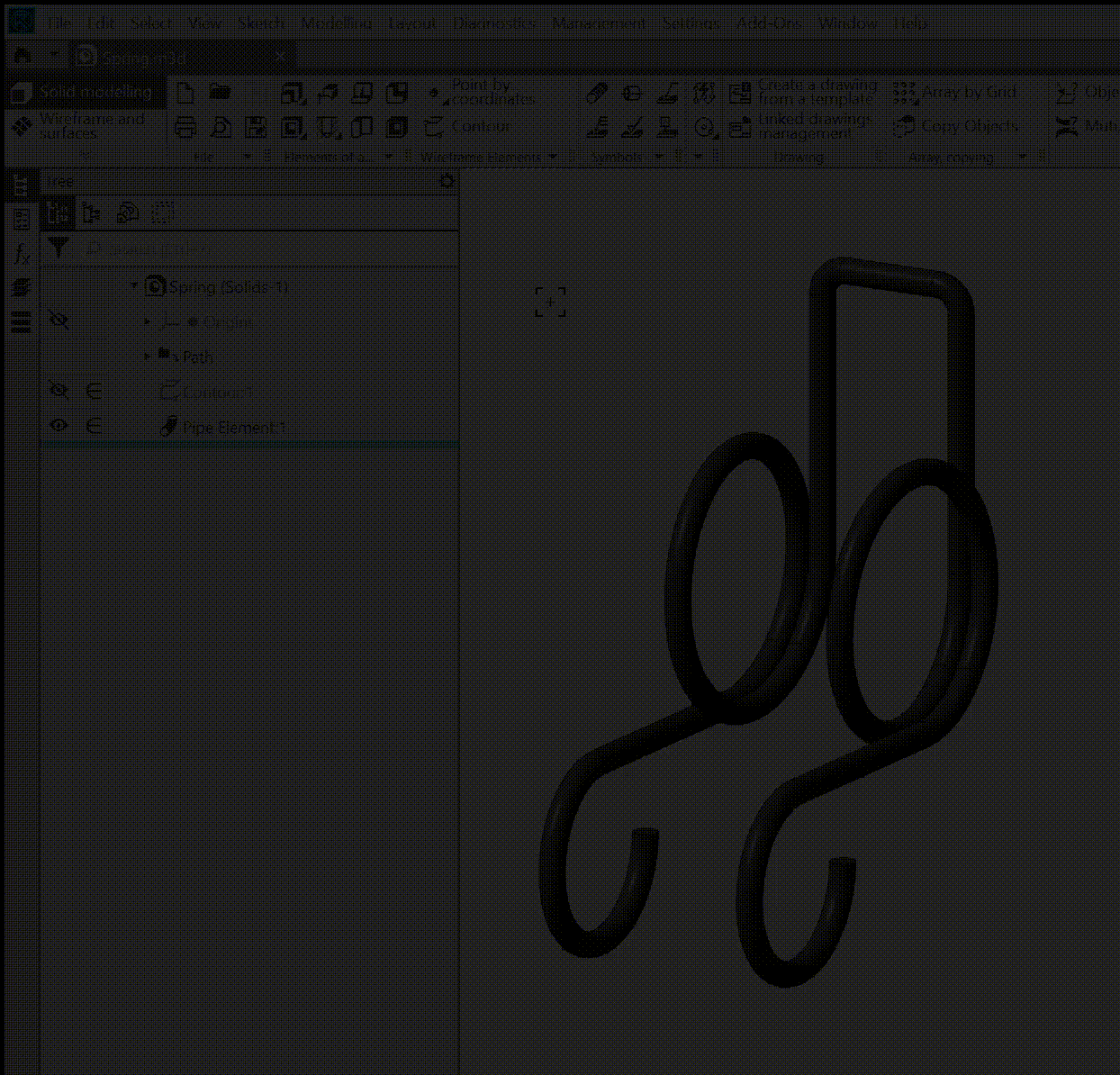
Task: Expand the Path node in tree
Action: click(148, 357)
